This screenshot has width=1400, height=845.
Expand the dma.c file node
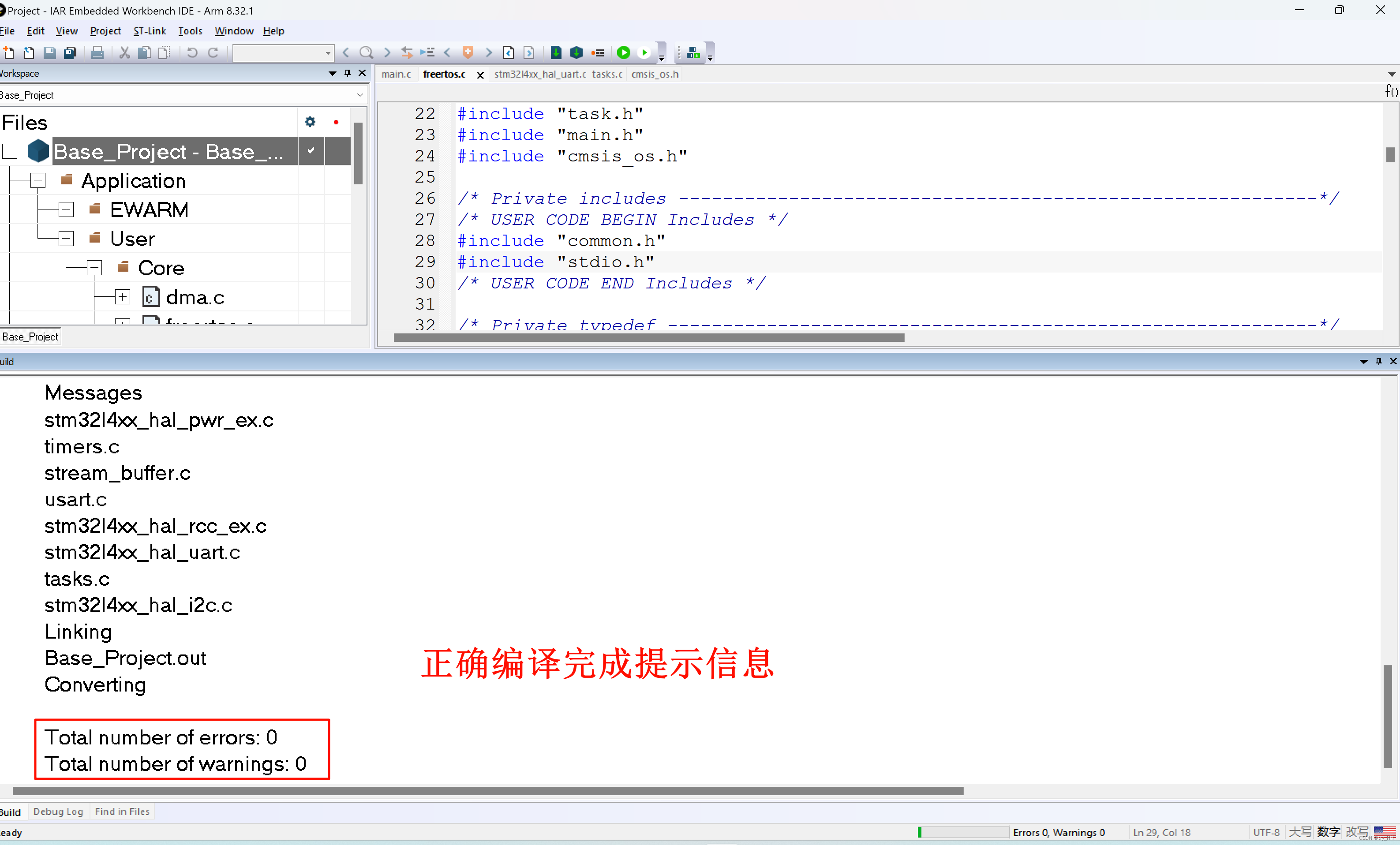[x=122, y=297]
